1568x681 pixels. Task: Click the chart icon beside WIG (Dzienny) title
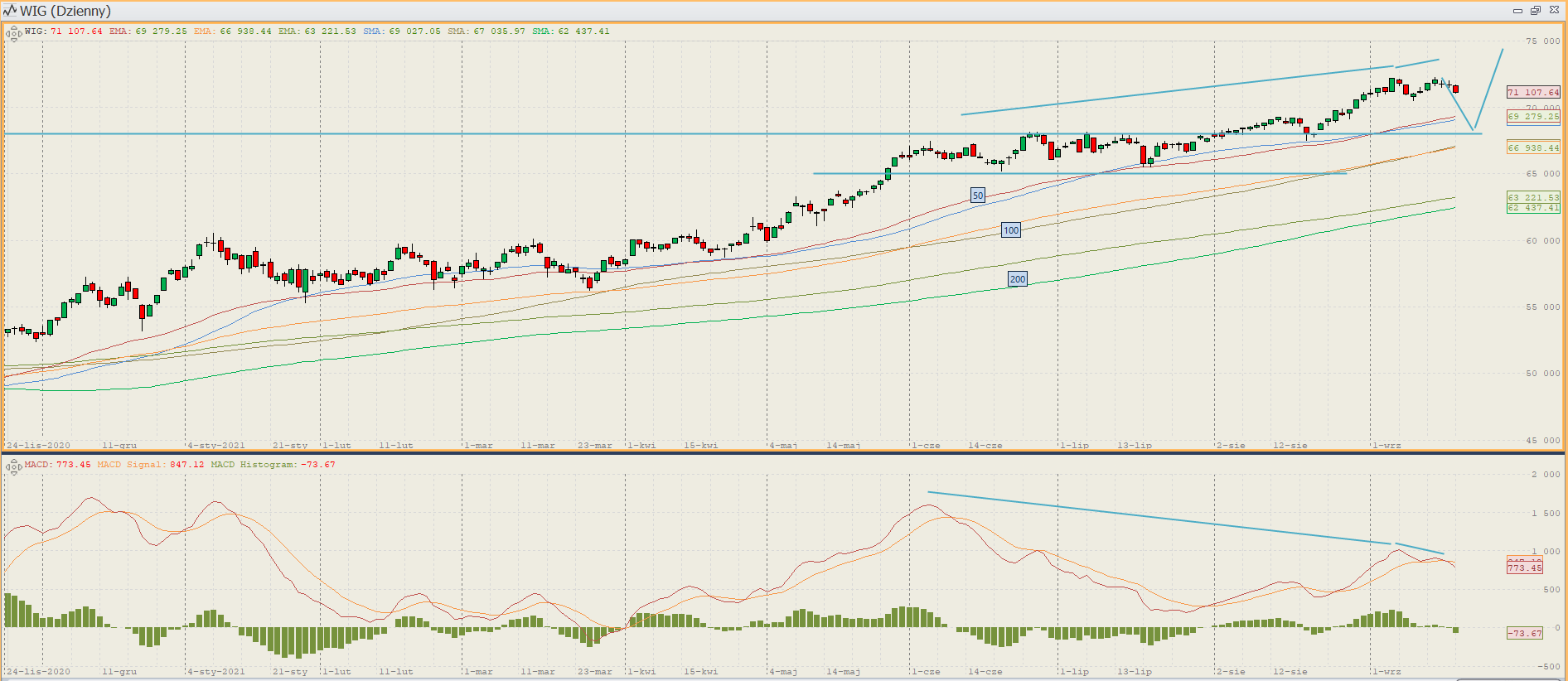10,11
